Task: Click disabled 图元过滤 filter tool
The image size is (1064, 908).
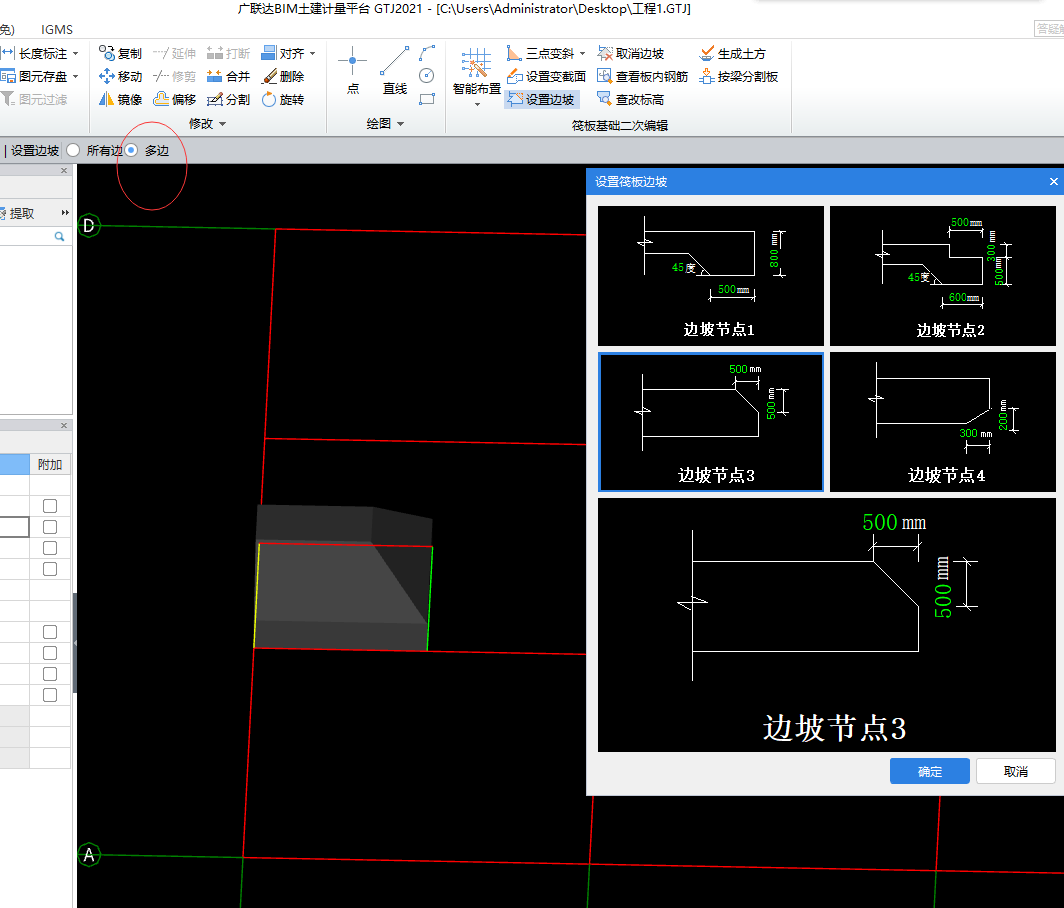Action: click(34, 100)
